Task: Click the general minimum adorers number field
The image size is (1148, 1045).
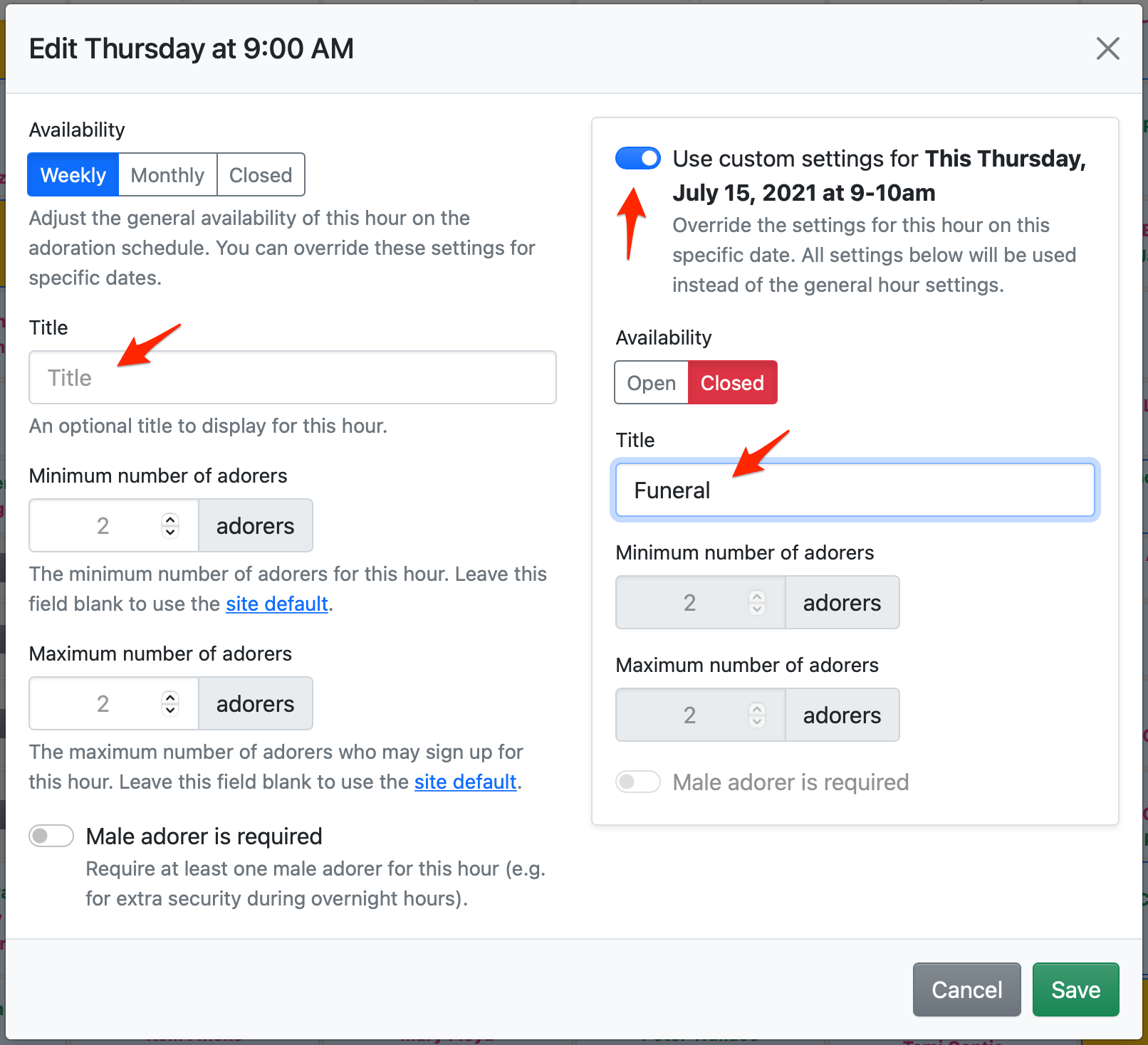Action: [100, 526]
